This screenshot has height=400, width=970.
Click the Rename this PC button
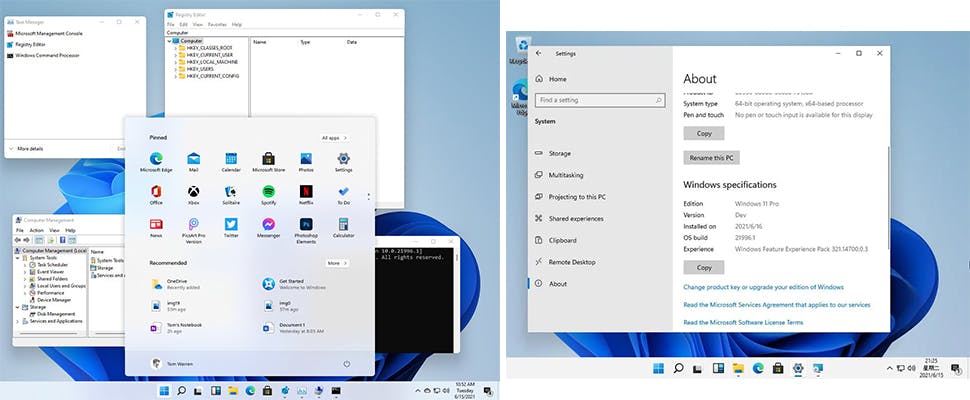711,158
